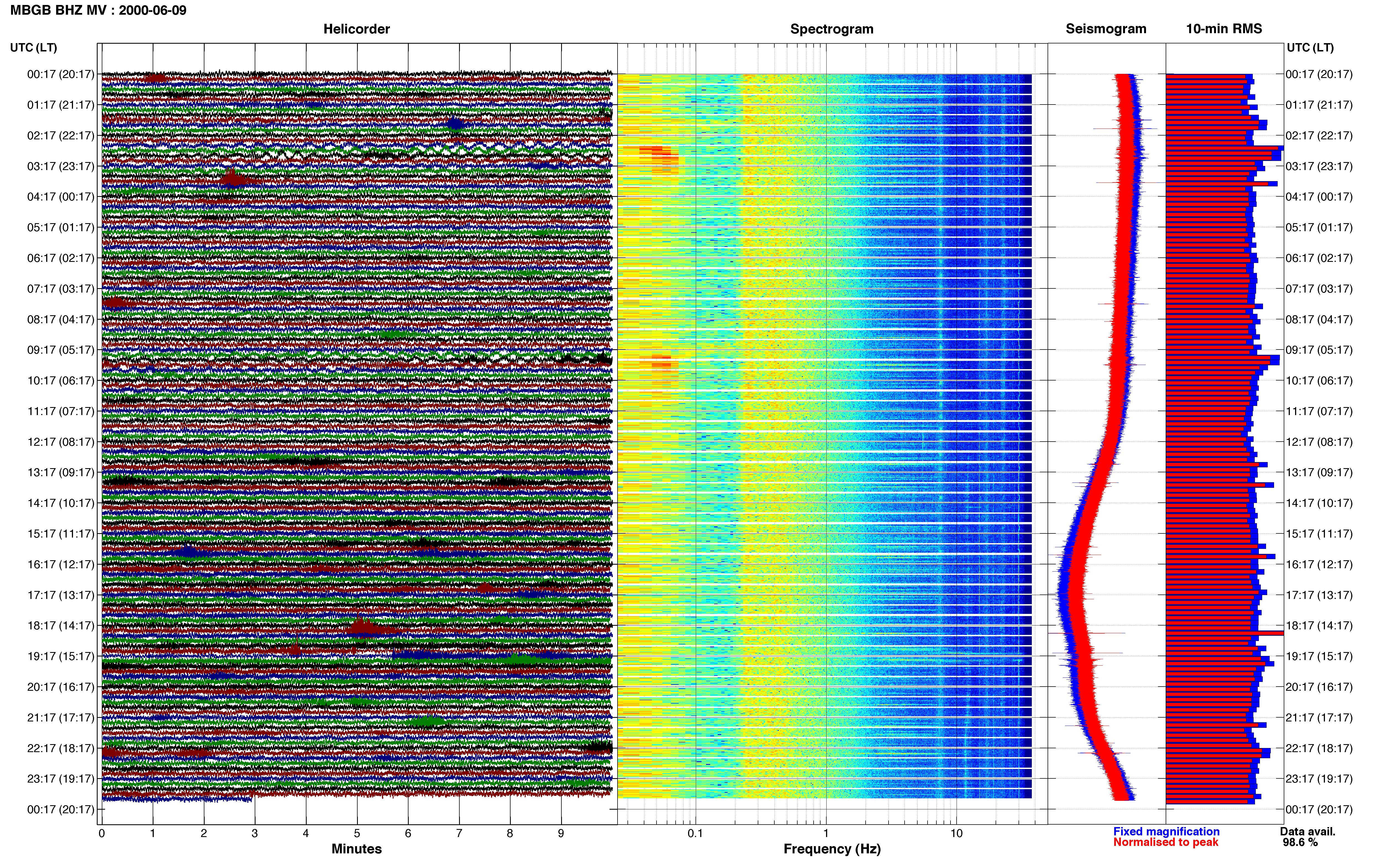Click the frequency tick label 10
This screenshot has height=868, width=1388.
(956, 833)
